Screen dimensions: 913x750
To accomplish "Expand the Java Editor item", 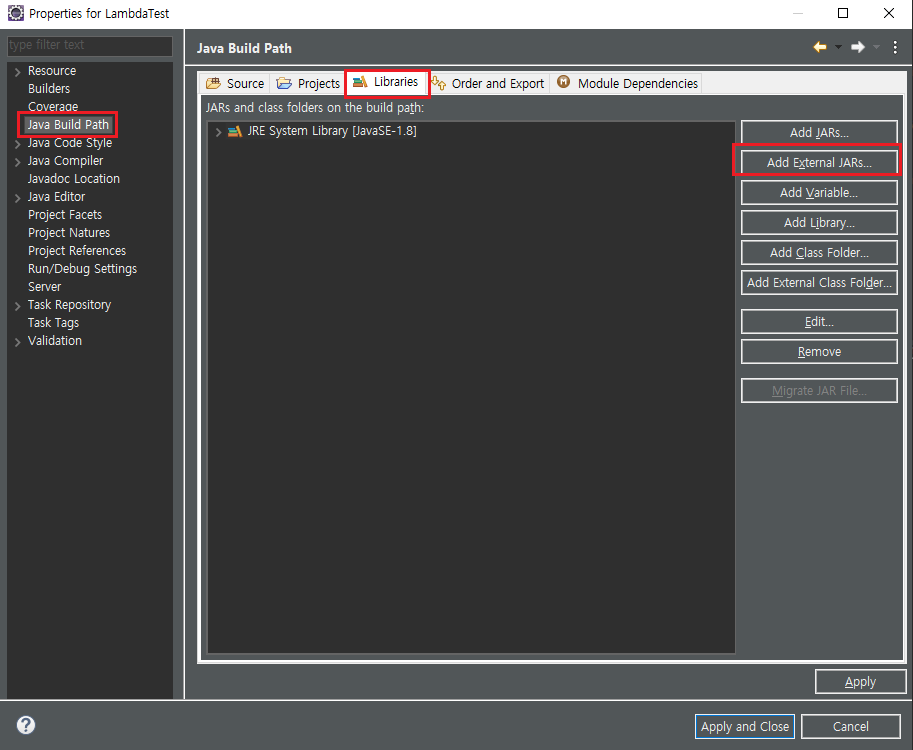I will coord(17,198).
